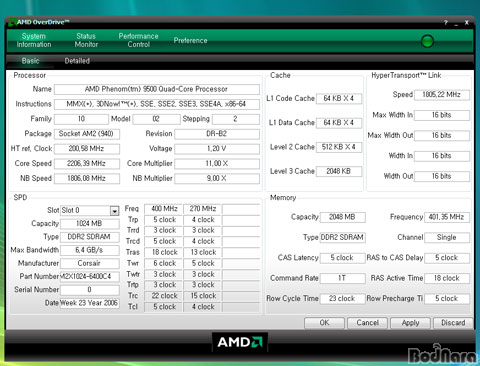Click the memory Capacity 2048 MB field
Viewport: 480px width, 366px height.
342,217
